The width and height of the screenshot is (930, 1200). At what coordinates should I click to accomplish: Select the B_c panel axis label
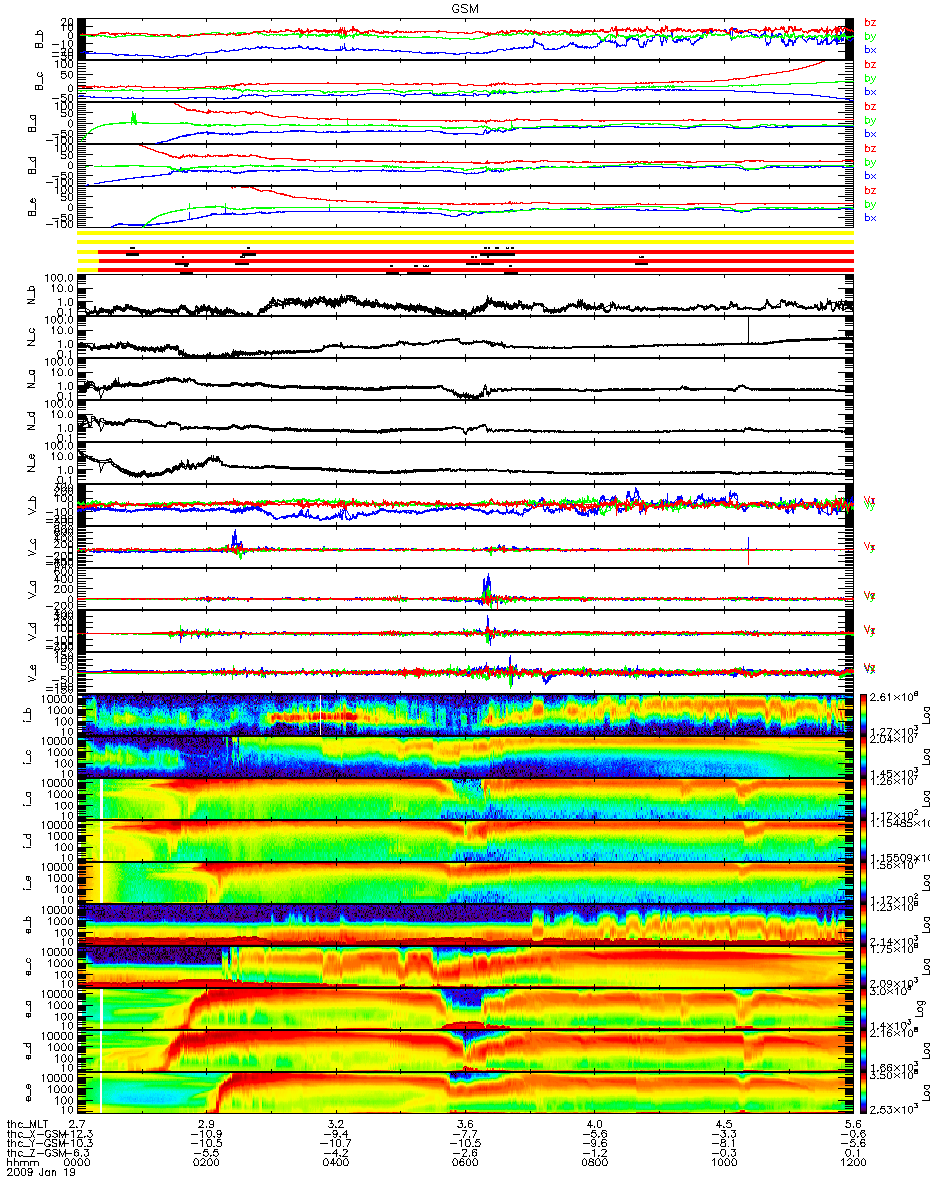(41, 81)
